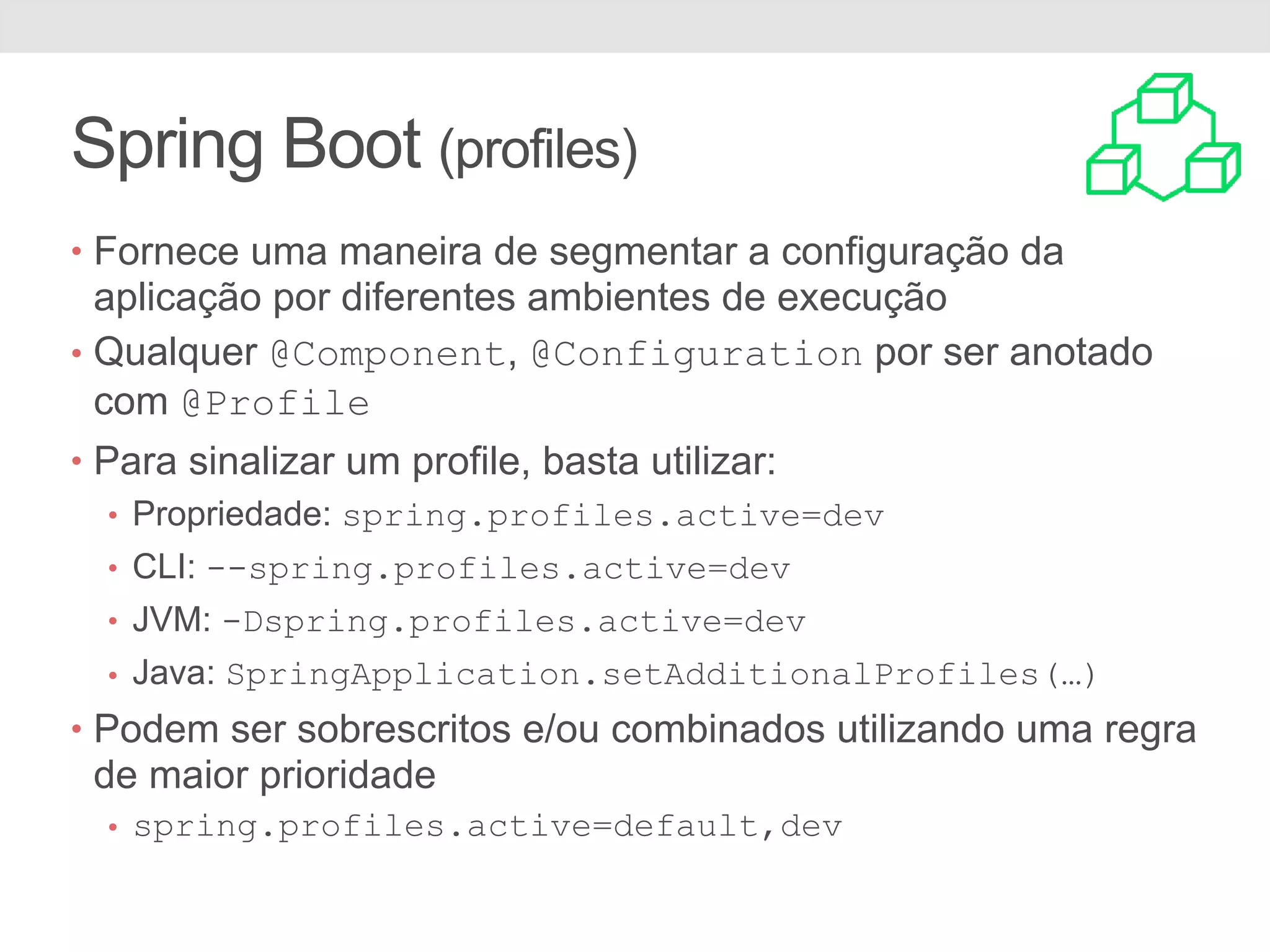1270x952 pixels.
Task: Select the '@Component,' annotation text
Action: coord(394,355)
